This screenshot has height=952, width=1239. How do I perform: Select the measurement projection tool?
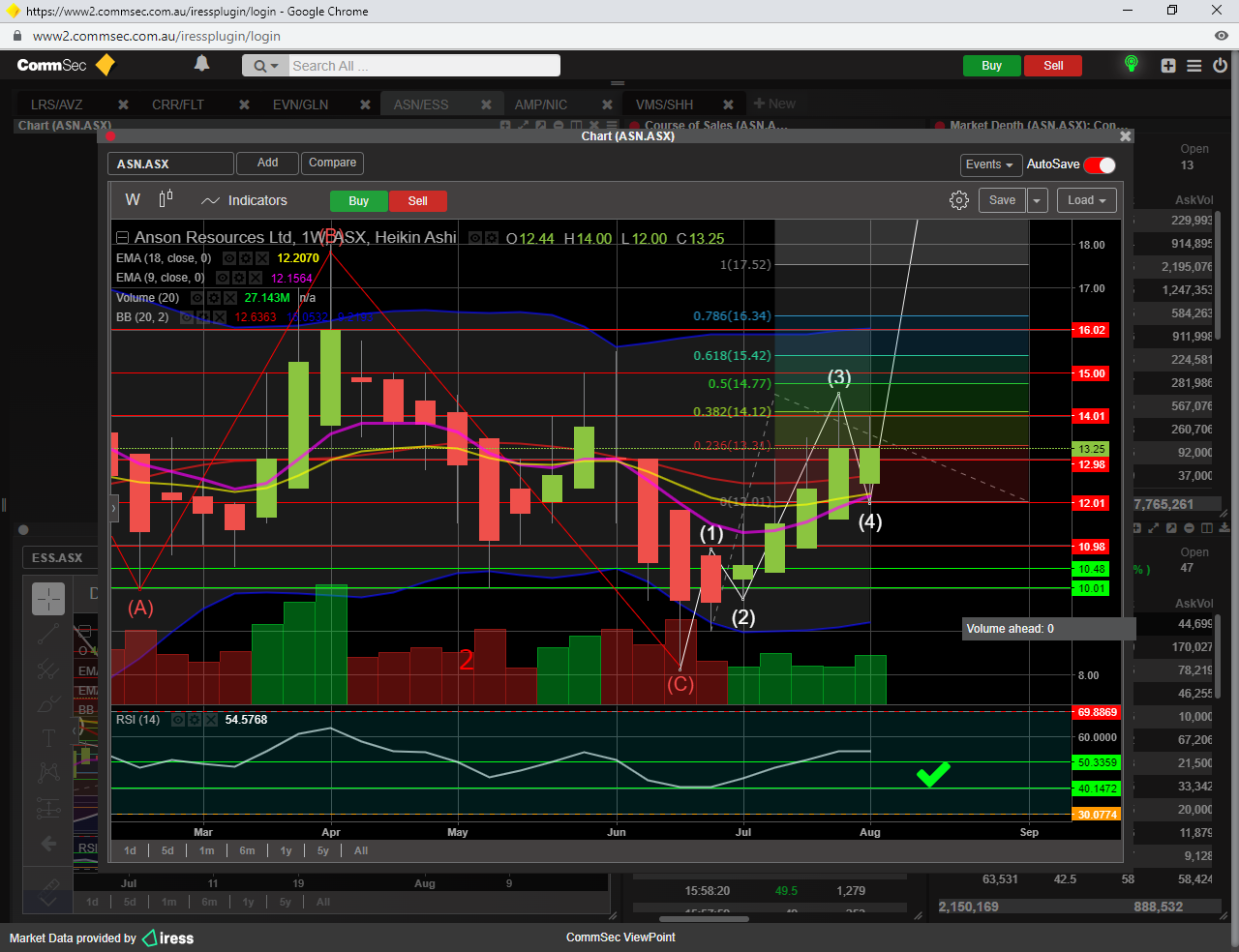pyautogui.click(x=48, y=808)
